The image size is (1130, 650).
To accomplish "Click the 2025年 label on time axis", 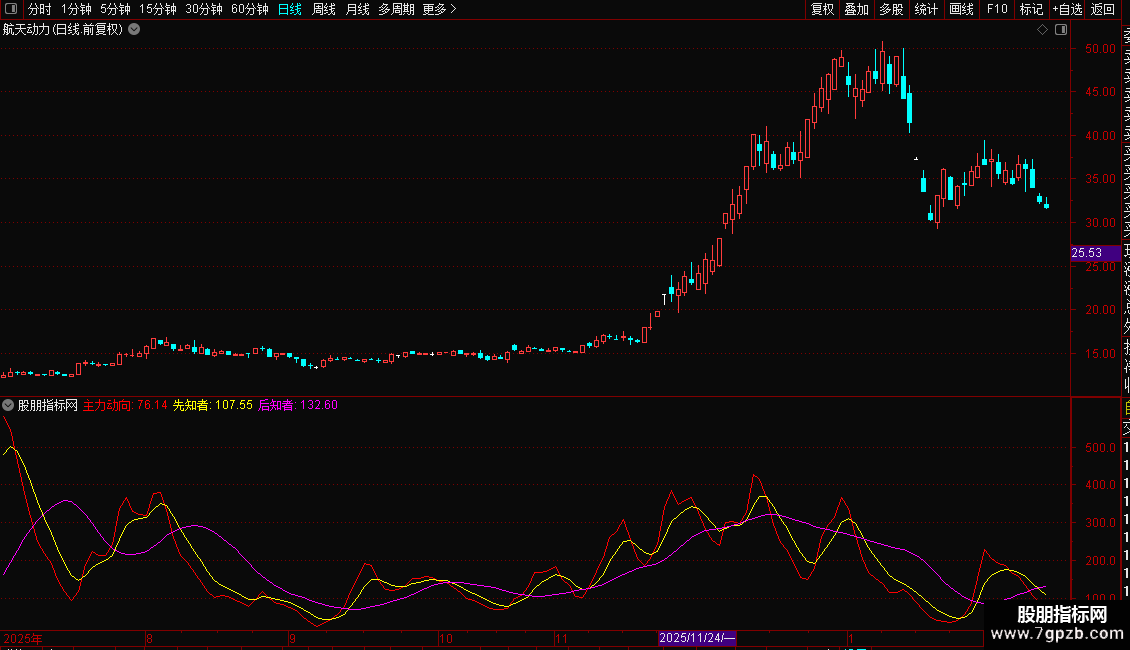I will [23, 638].
